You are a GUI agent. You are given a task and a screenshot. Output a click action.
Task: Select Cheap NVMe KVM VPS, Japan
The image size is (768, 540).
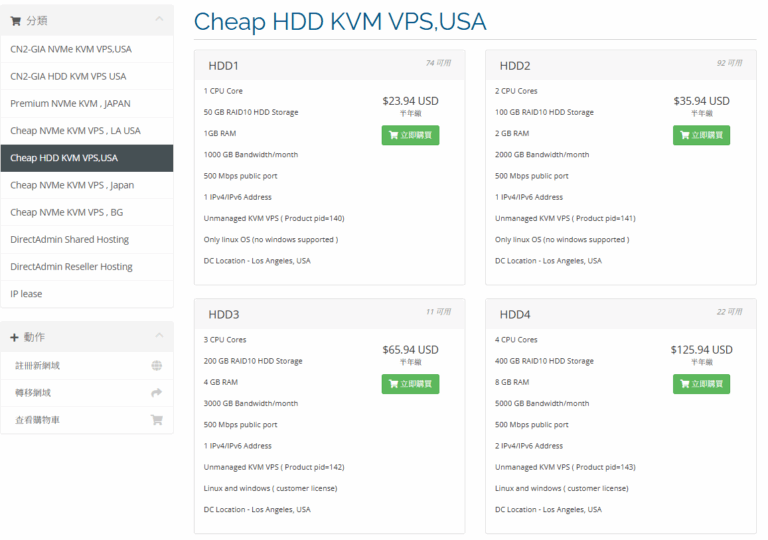87,185
